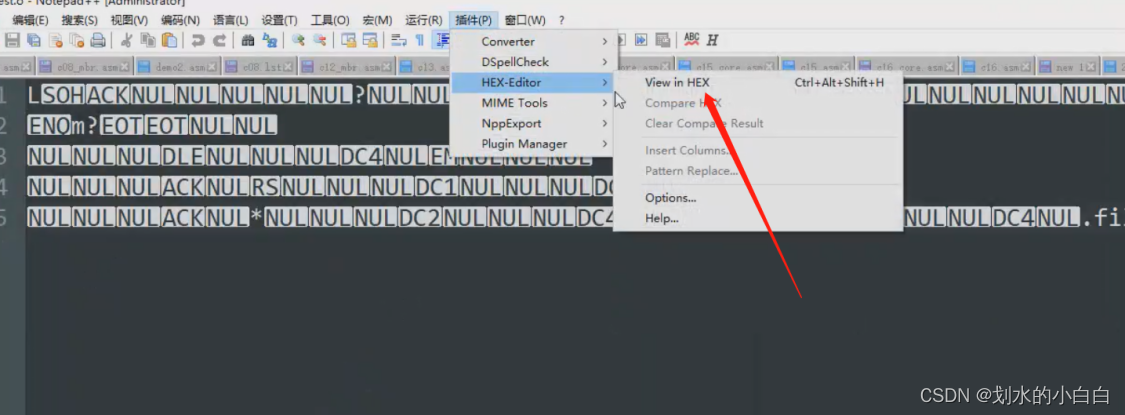The height and width of the screenshot is (415, 1125).
Task: Close the new 1 tab
Action: [1091, 67]
